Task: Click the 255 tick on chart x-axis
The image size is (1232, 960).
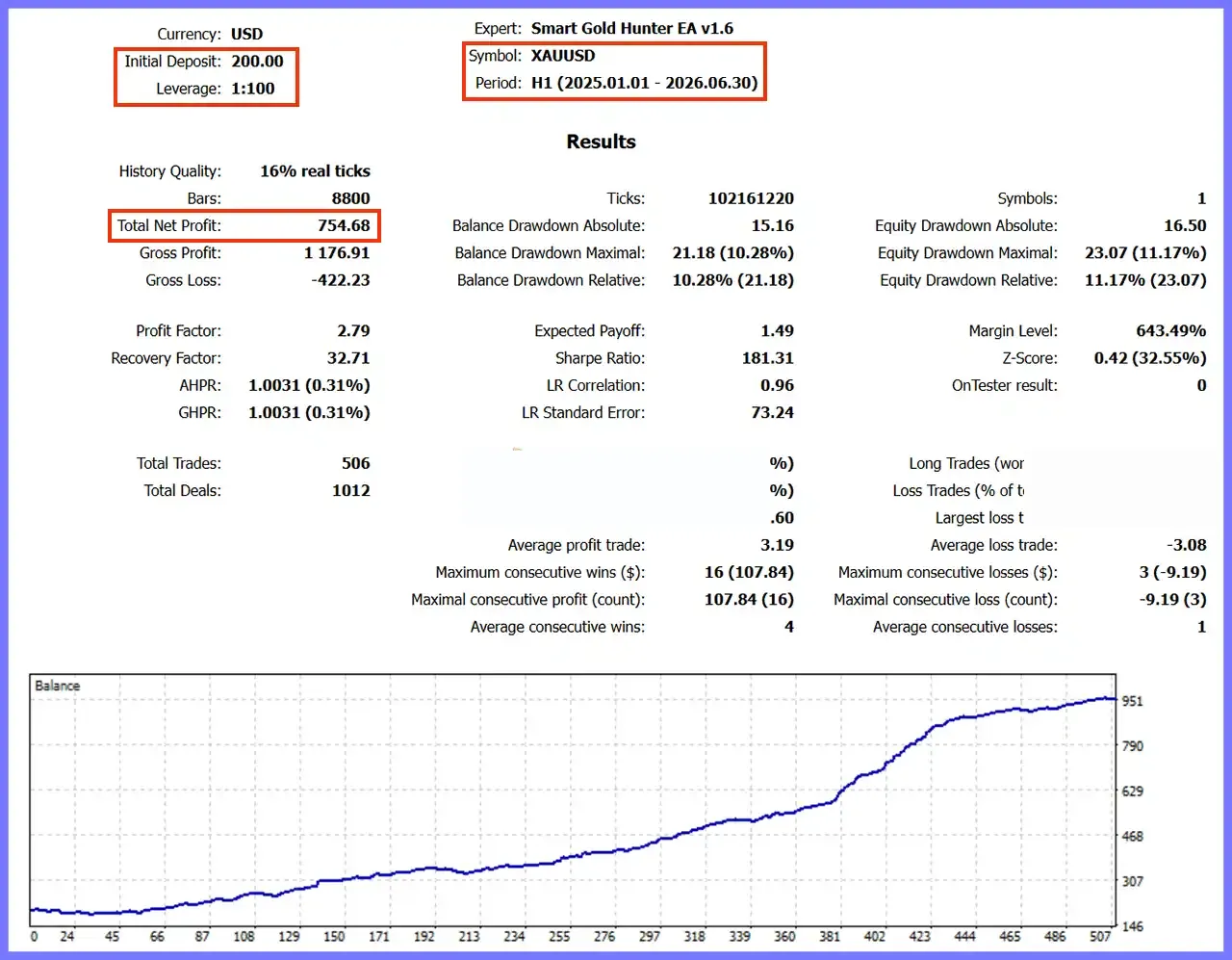Action: click(x=559, y=936)
